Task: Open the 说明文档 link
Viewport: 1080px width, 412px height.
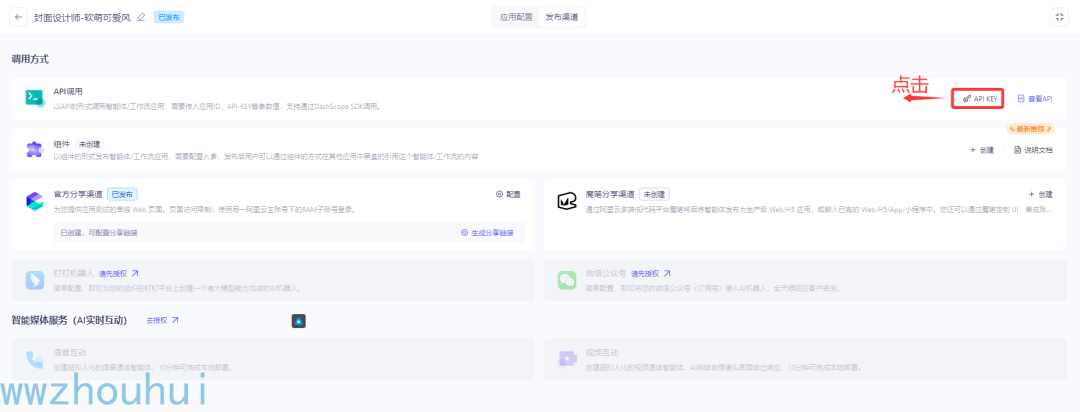Action: click(x=1033, y=150)
